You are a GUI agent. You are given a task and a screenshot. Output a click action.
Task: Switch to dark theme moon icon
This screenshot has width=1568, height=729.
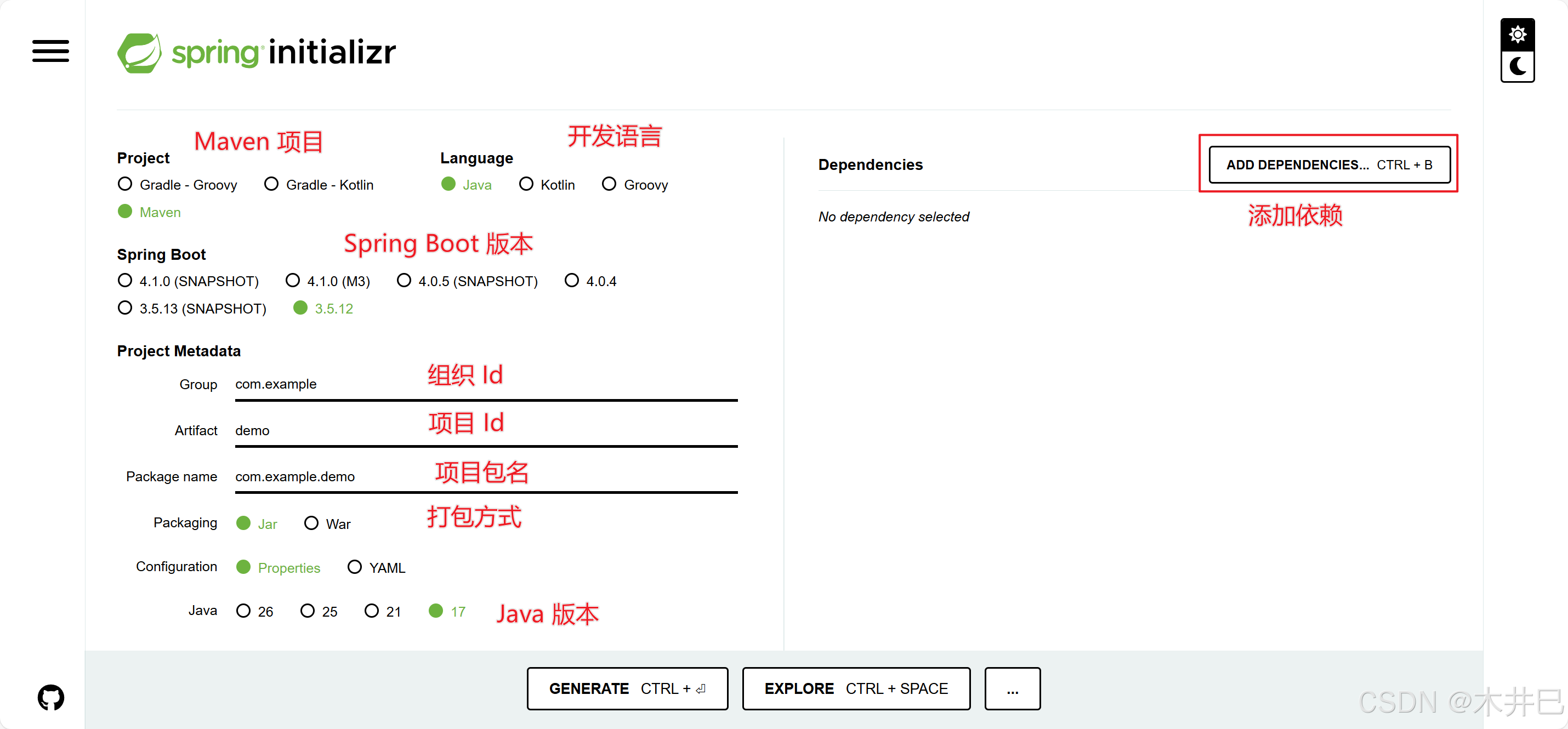click(1517, 66)
